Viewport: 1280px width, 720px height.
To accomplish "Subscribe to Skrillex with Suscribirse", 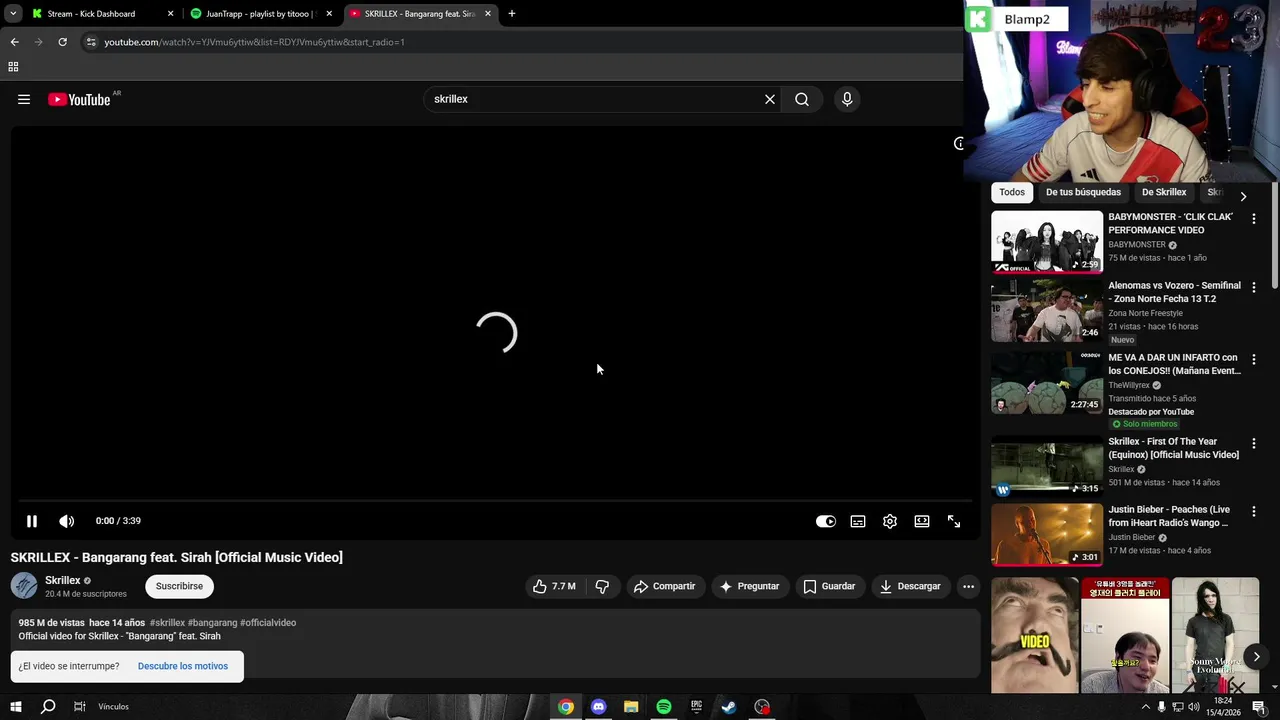I will [179, 586].
